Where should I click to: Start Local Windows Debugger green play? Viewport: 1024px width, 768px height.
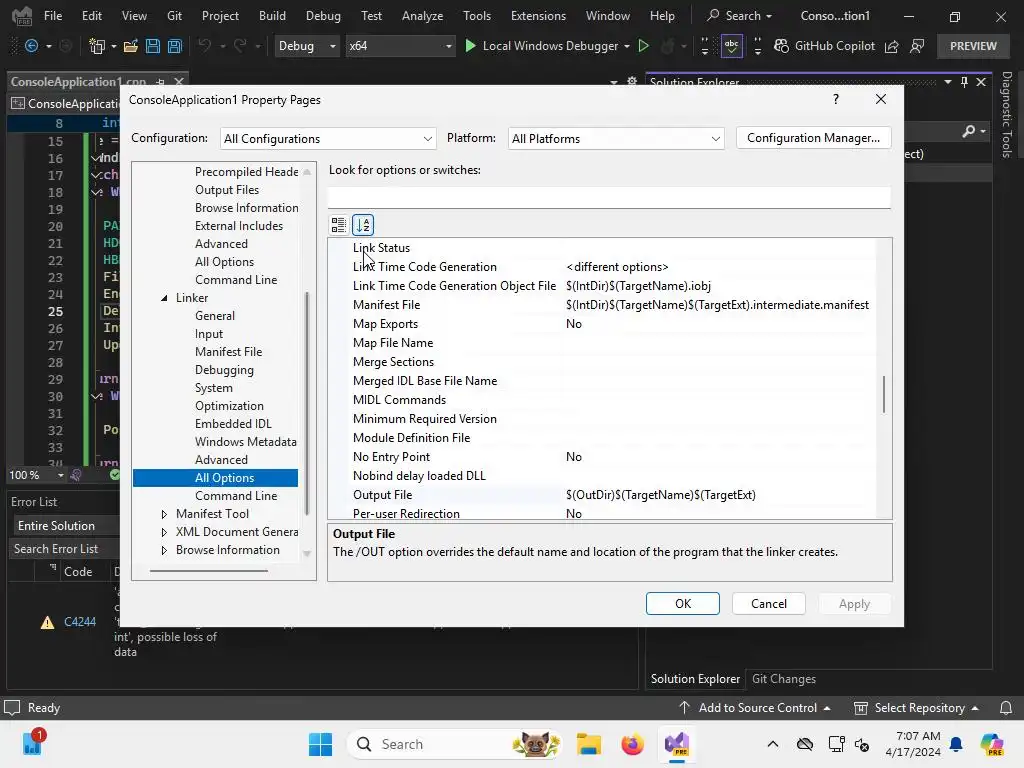(470, 46)
